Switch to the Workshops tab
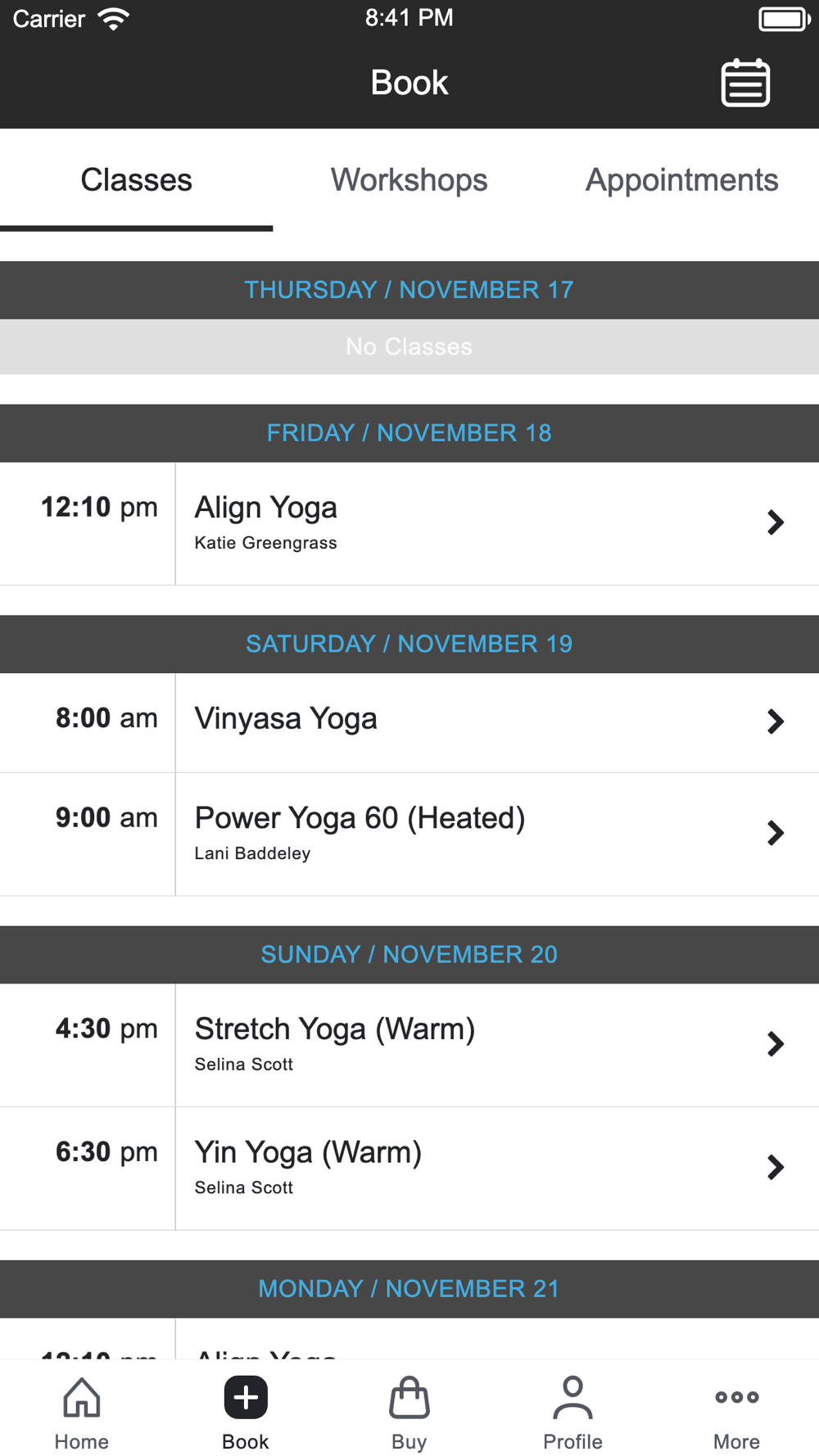The image size is (819, 1456). [x=409, y=180]
